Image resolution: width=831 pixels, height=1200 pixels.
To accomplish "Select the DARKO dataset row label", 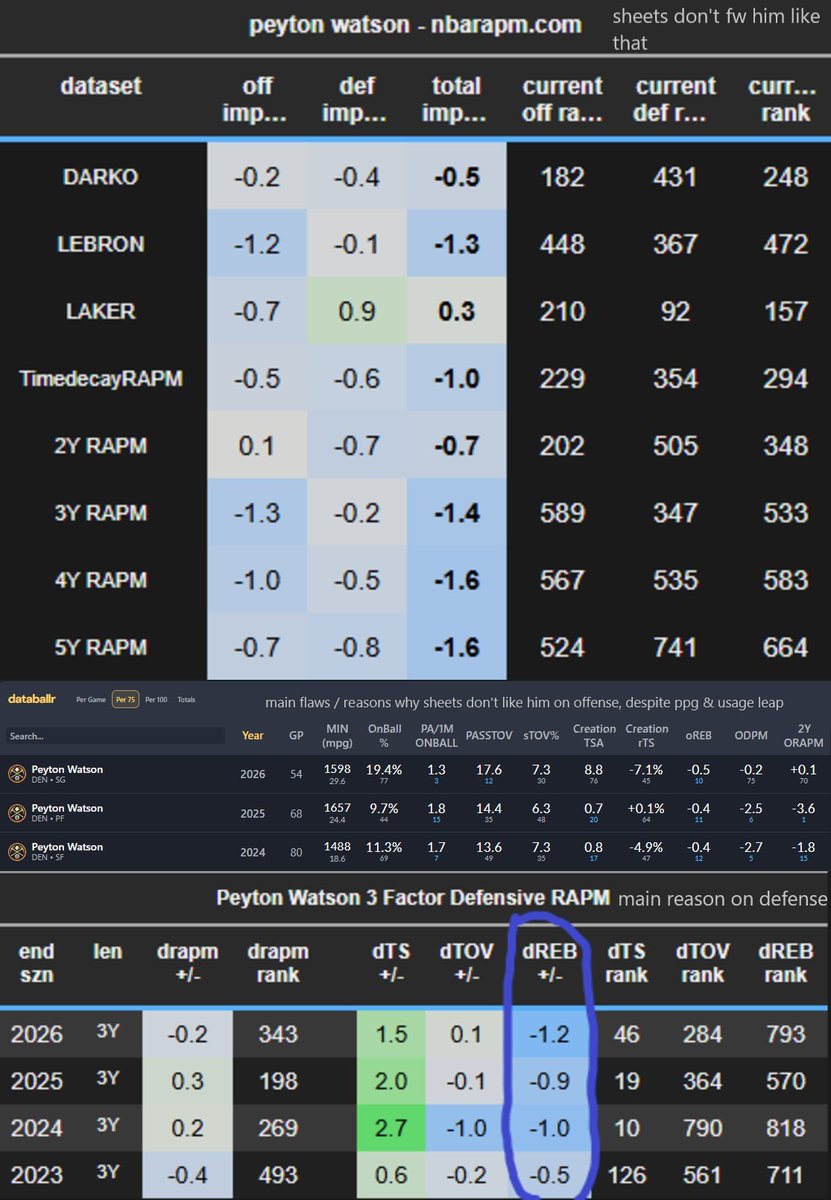I will (x=99, y=177).
